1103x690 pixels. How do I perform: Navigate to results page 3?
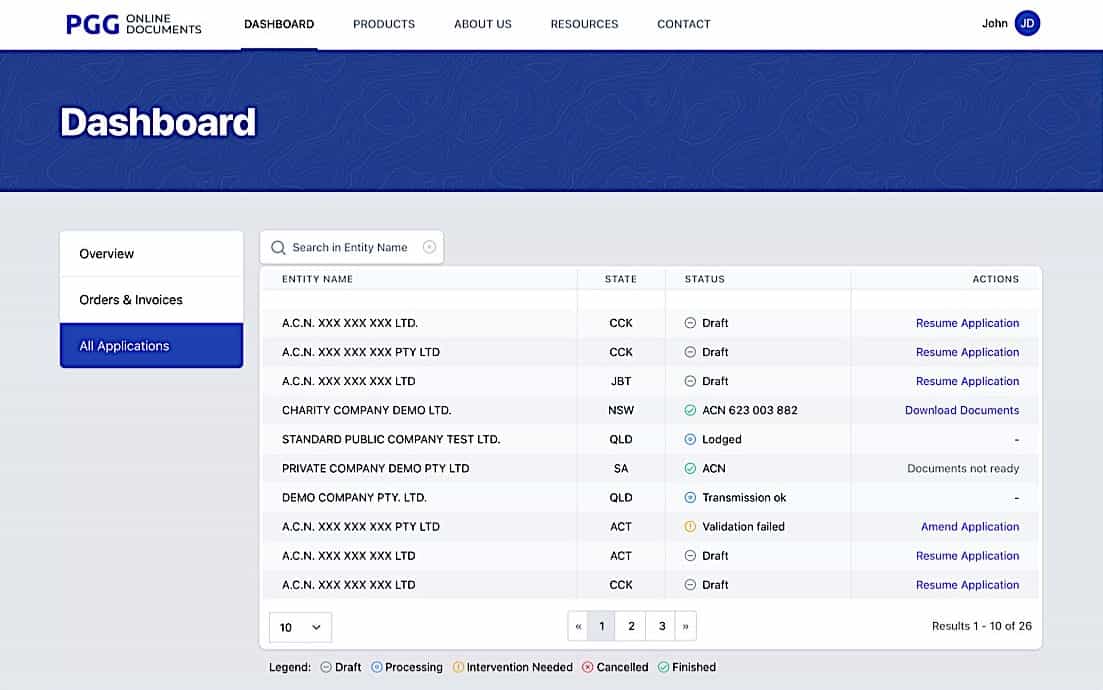coord(661,625)
